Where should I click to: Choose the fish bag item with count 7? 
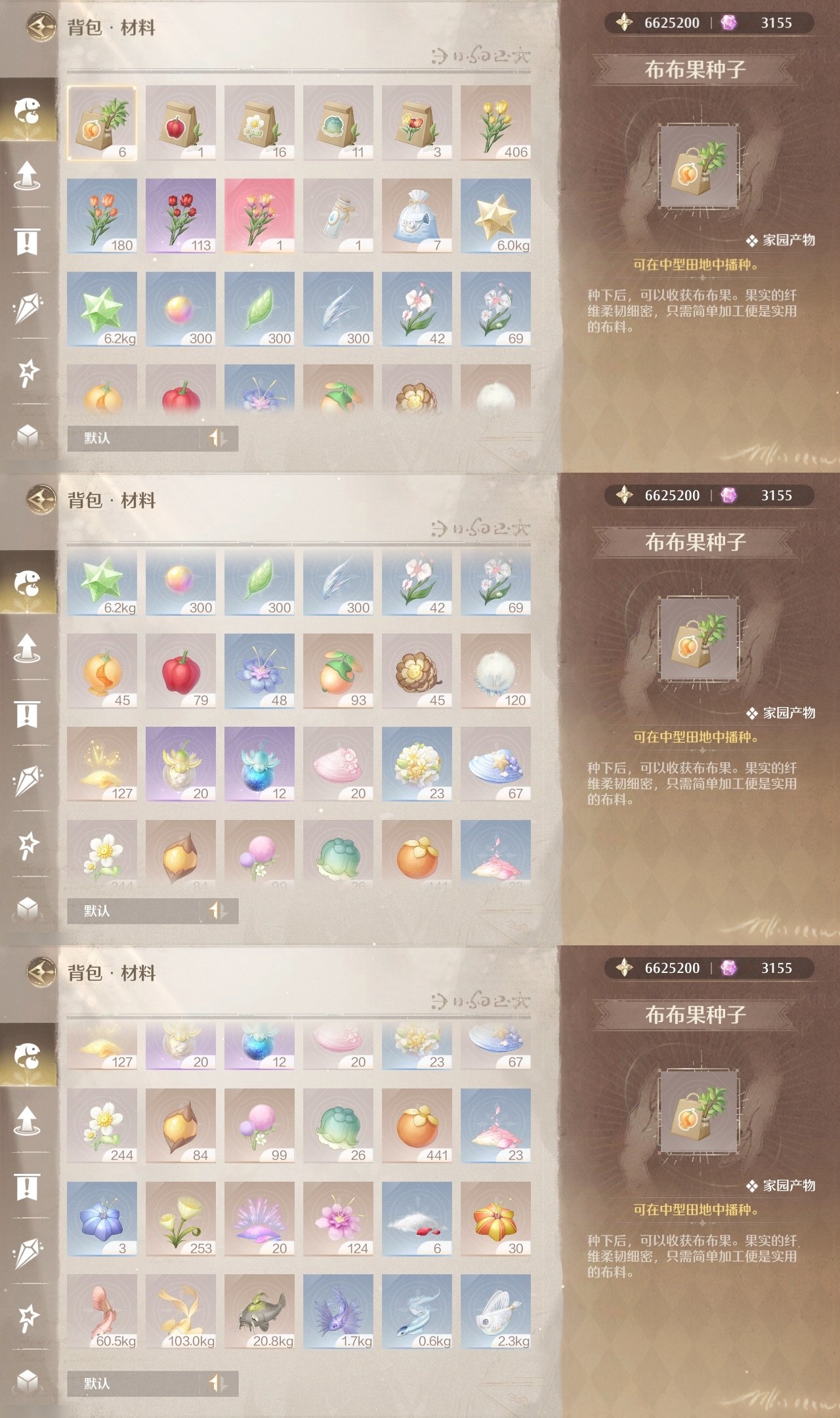[417, 216]
